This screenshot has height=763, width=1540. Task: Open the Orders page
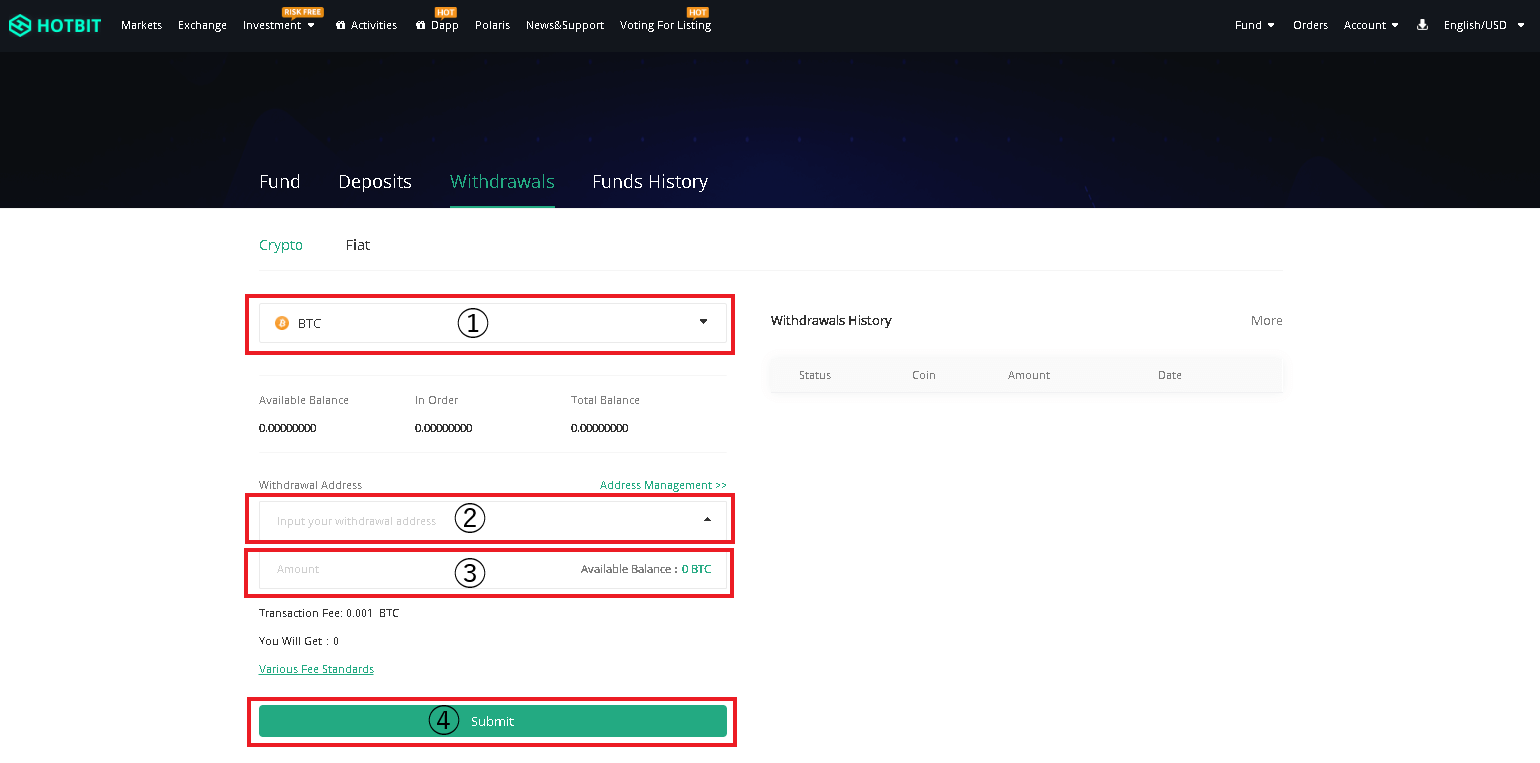(x=1310, y=25)
